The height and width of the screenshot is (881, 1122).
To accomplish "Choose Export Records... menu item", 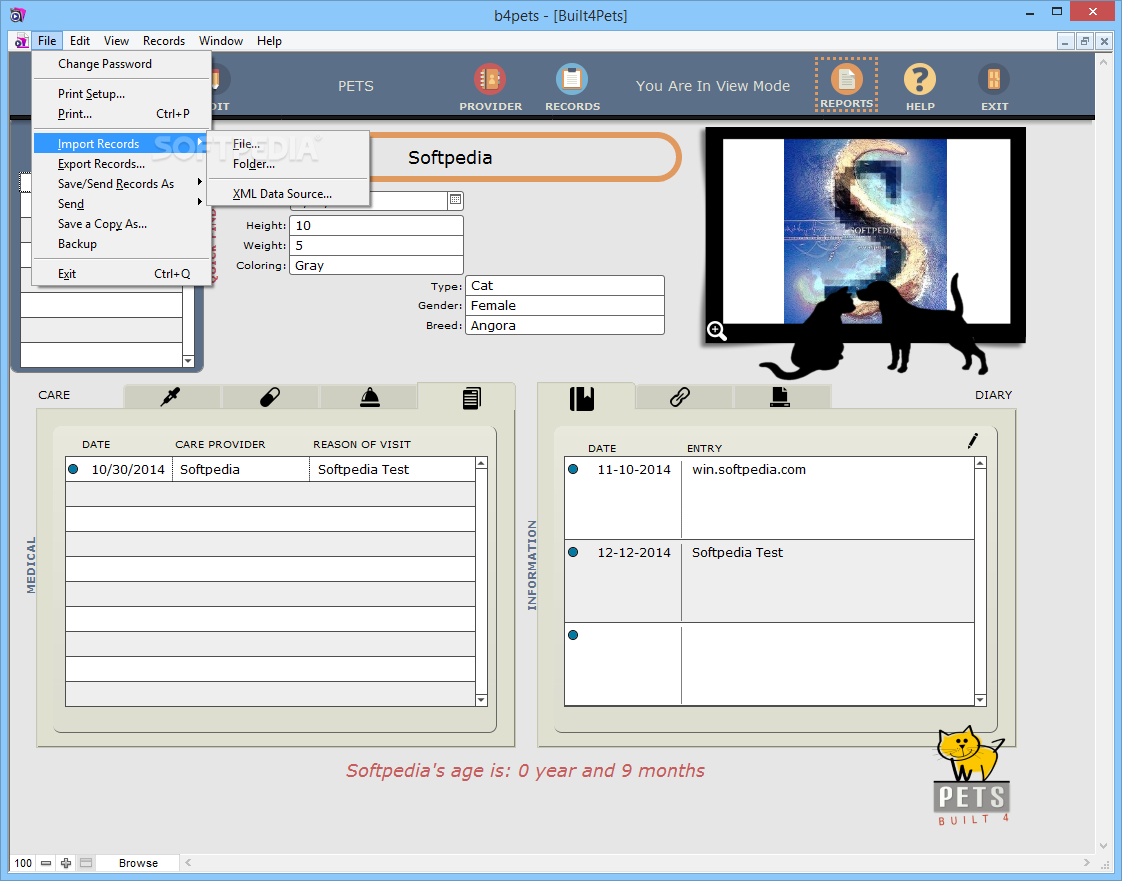I will [121, 164].
